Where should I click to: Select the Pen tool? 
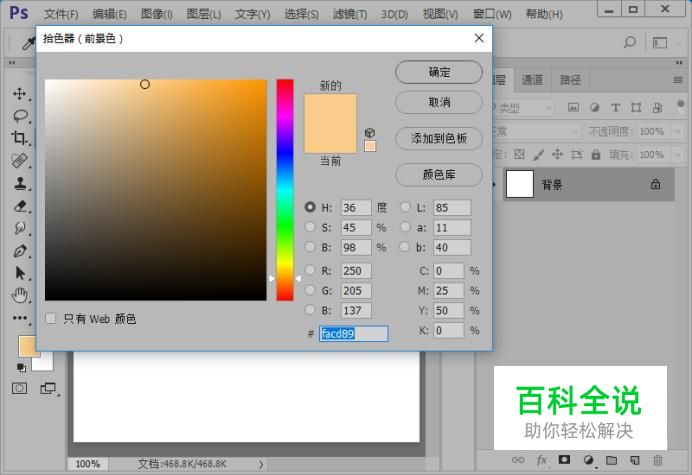point(20,251)
